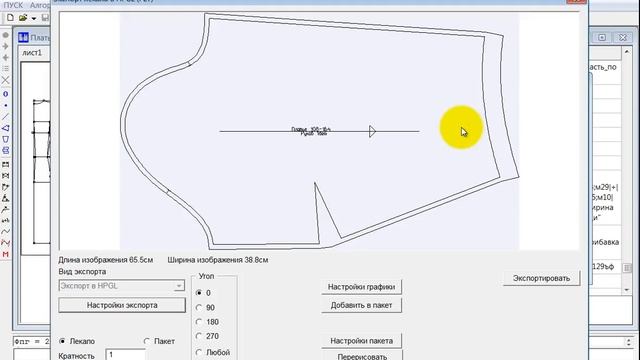
Task: Click the Open folder icon in top toolbar
Action: click(x=23, y=18)
